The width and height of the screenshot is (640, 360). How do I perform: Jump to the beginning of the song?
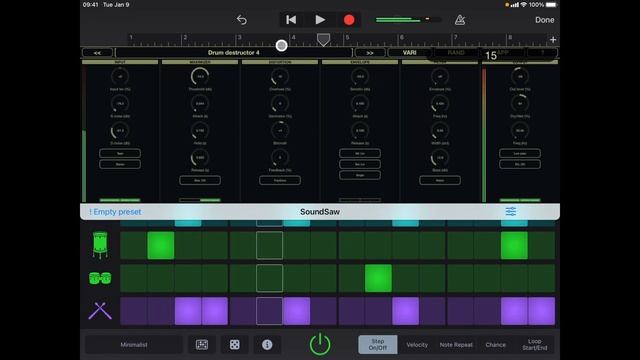pos(291,20)
